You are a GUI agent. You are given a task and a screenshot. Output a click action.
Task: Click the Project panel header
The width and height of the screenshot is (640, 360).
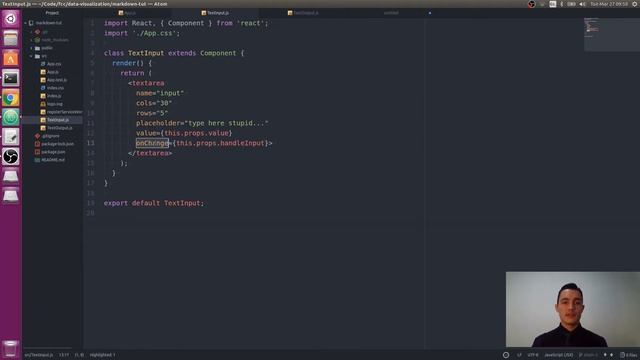point(52,13)
